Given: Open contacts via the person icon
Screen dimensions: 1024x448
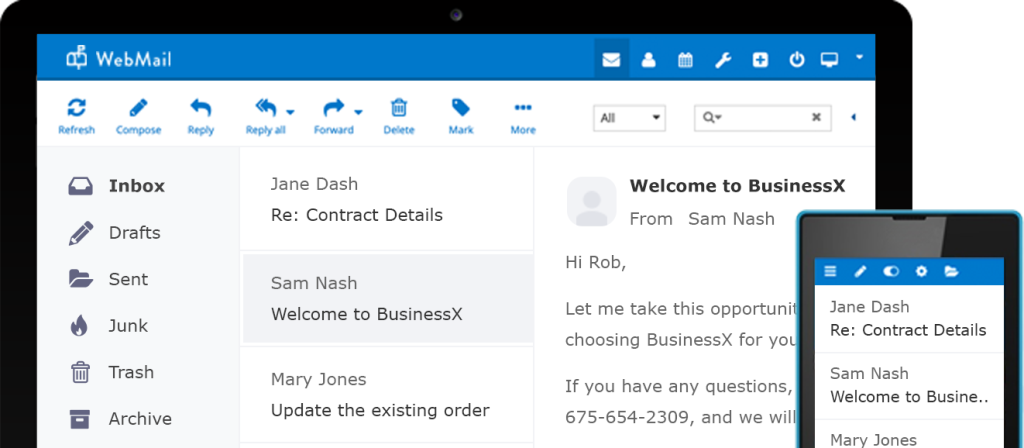Looking at the screenshot, I should tap(648, 60).
